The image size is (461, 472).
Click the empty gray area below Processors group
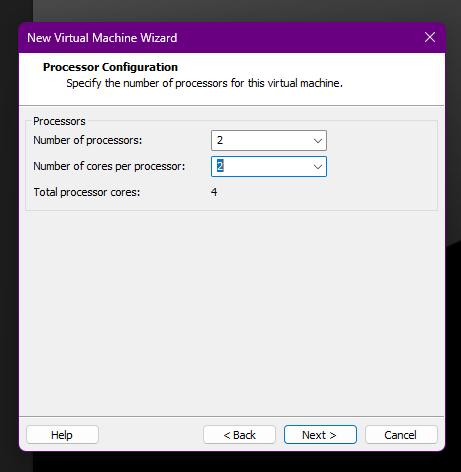[x=232, y=313]
